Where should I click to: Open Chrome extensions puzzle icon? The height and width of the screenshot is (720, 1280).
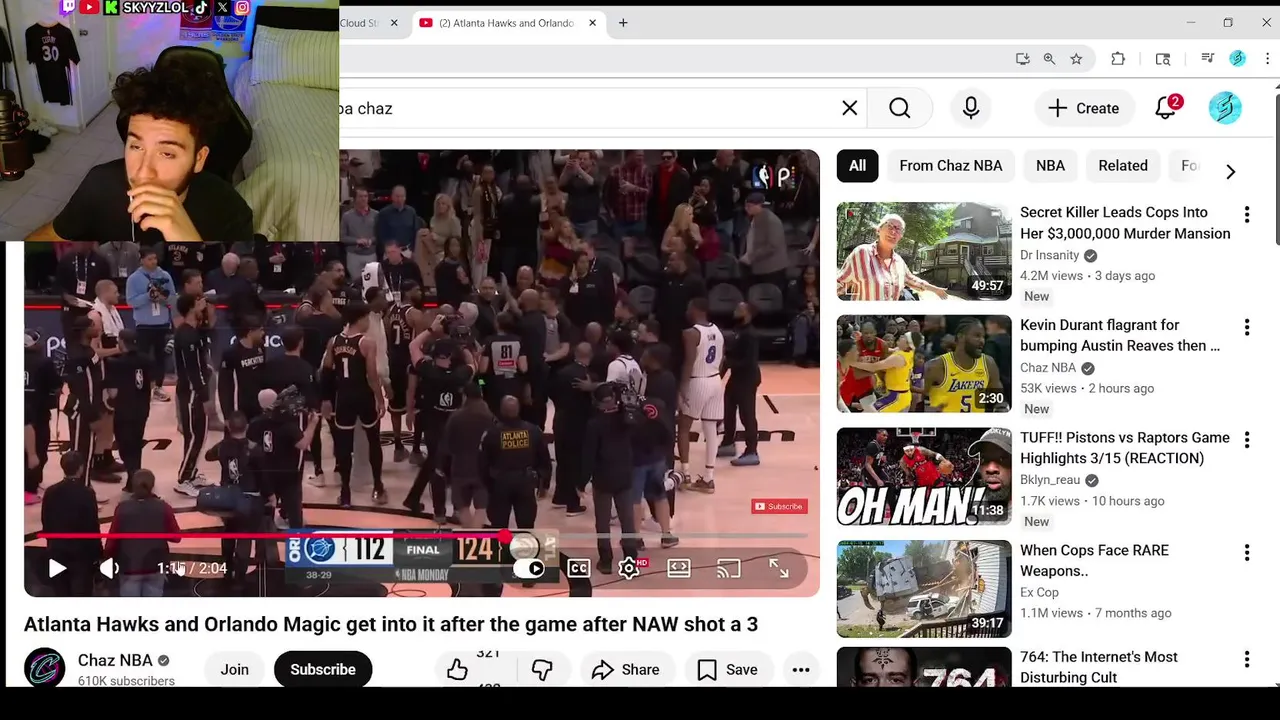(1118, 59)
